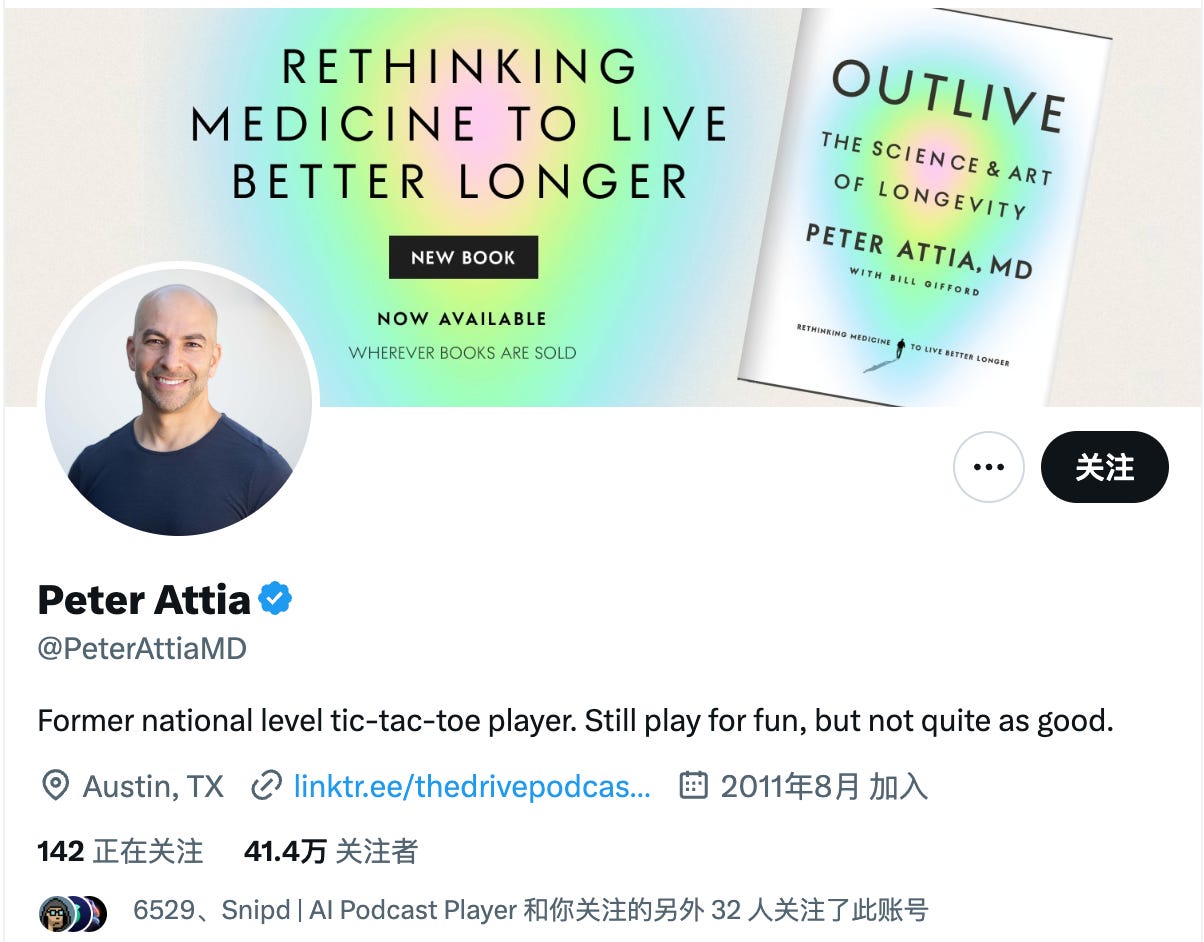The image size is (1204, 942).
Task: Open the three-dot more options menu
Action: pos(988,467)
